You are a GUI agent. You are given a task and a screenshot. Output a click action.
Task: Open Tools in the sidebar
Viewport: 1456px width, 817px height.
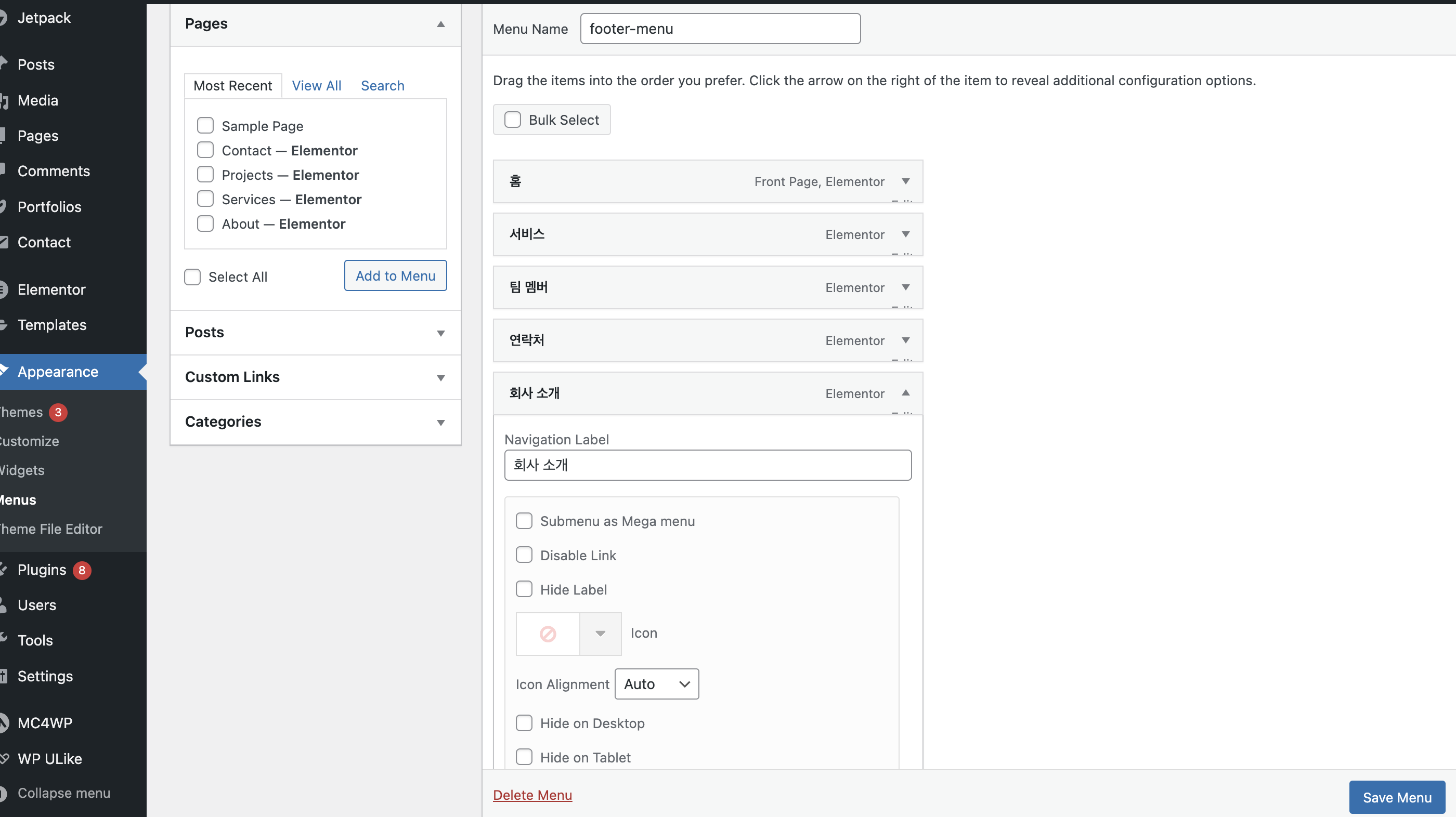35,641
